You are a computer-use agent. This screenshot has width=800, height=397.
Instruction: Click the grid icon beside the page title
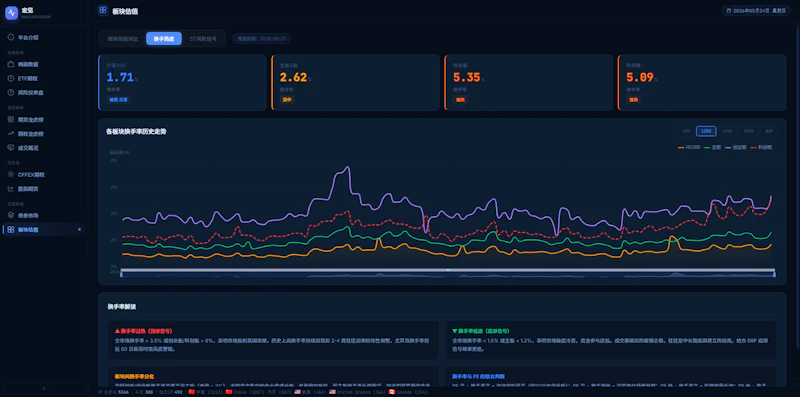click(x=103, y=10)
